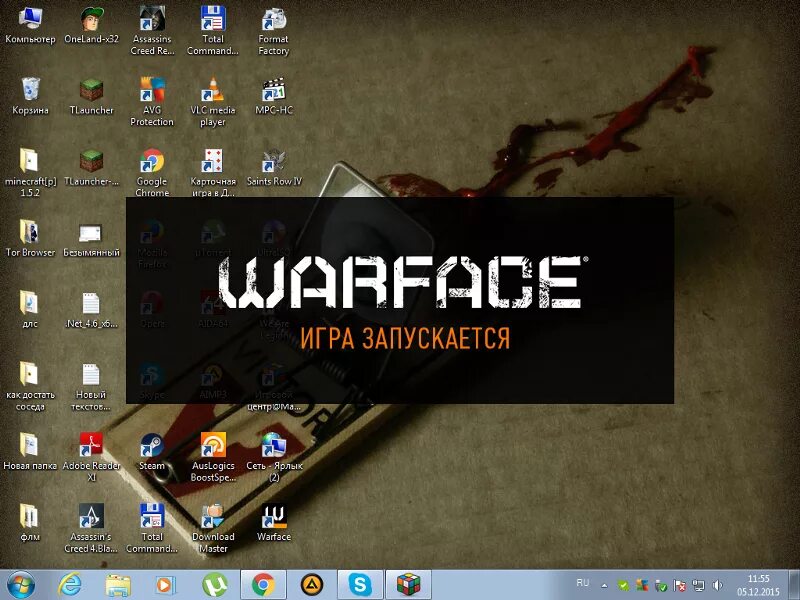Viewport: 800px width, 600px height.
Task: Open the Компьютер desktop icon
Action: 30,26
